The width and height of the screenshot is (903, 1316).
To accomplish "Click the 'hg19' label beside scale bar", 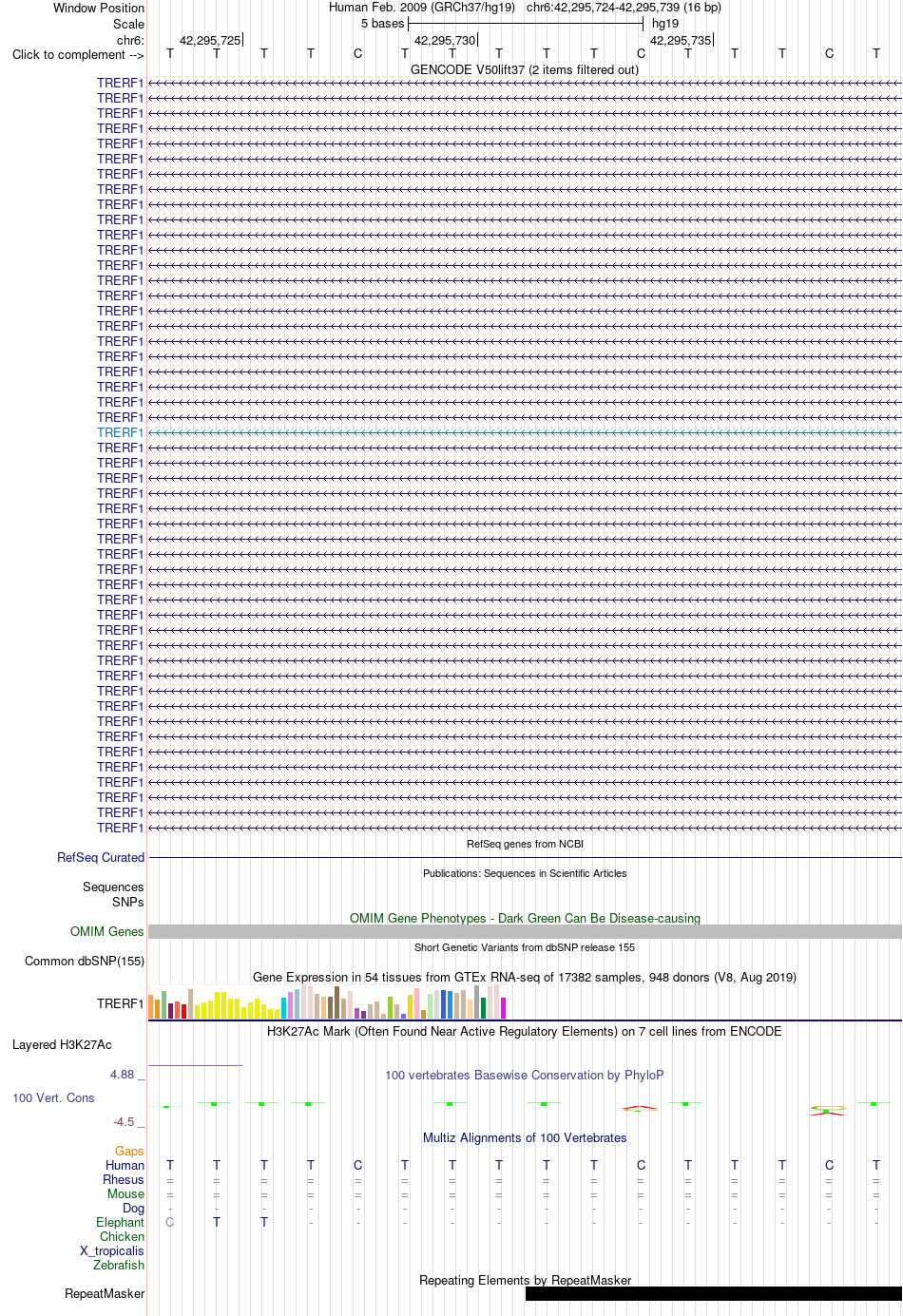I will coord(665,24).
